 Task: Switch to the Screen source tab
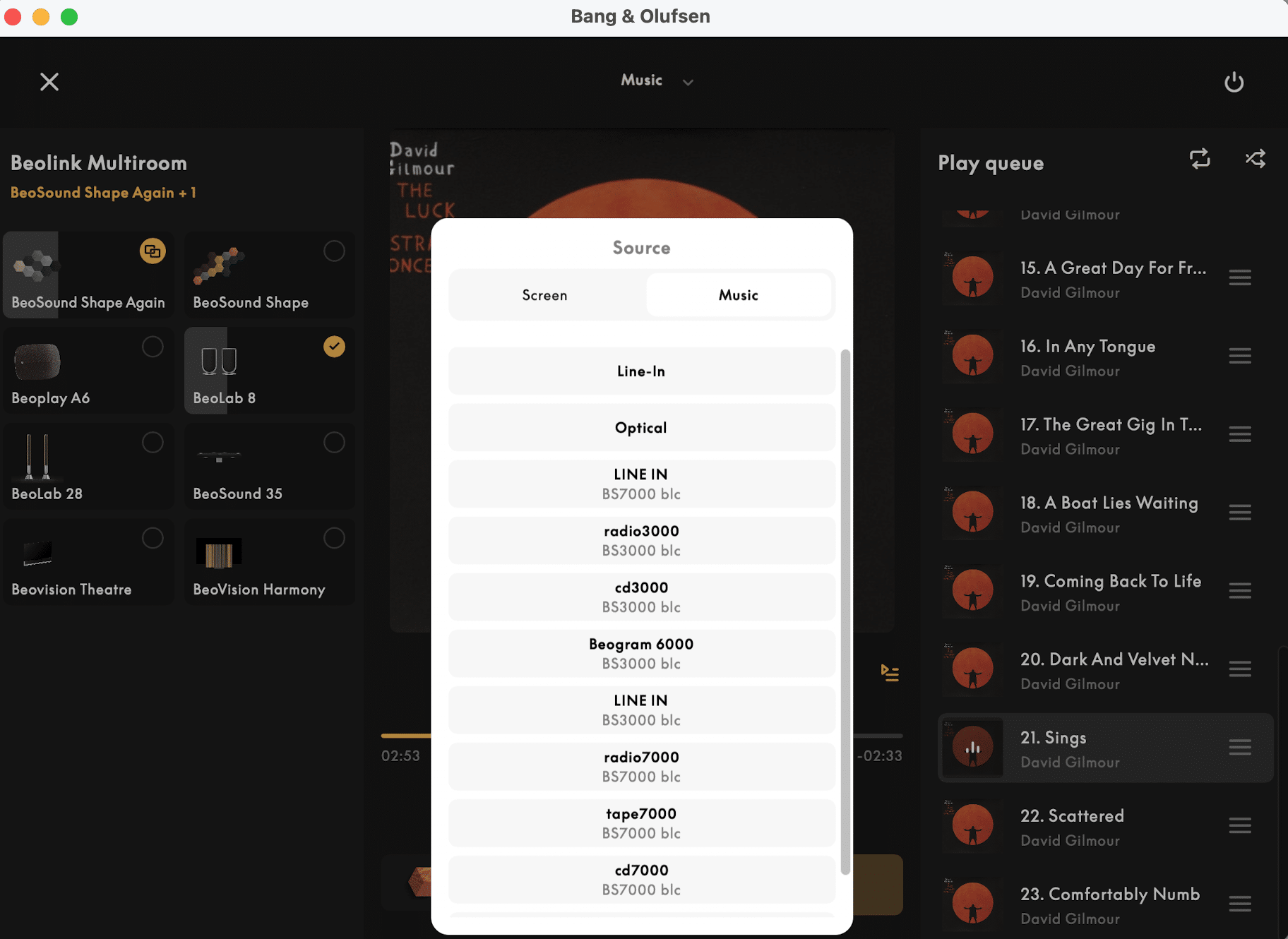544,295
